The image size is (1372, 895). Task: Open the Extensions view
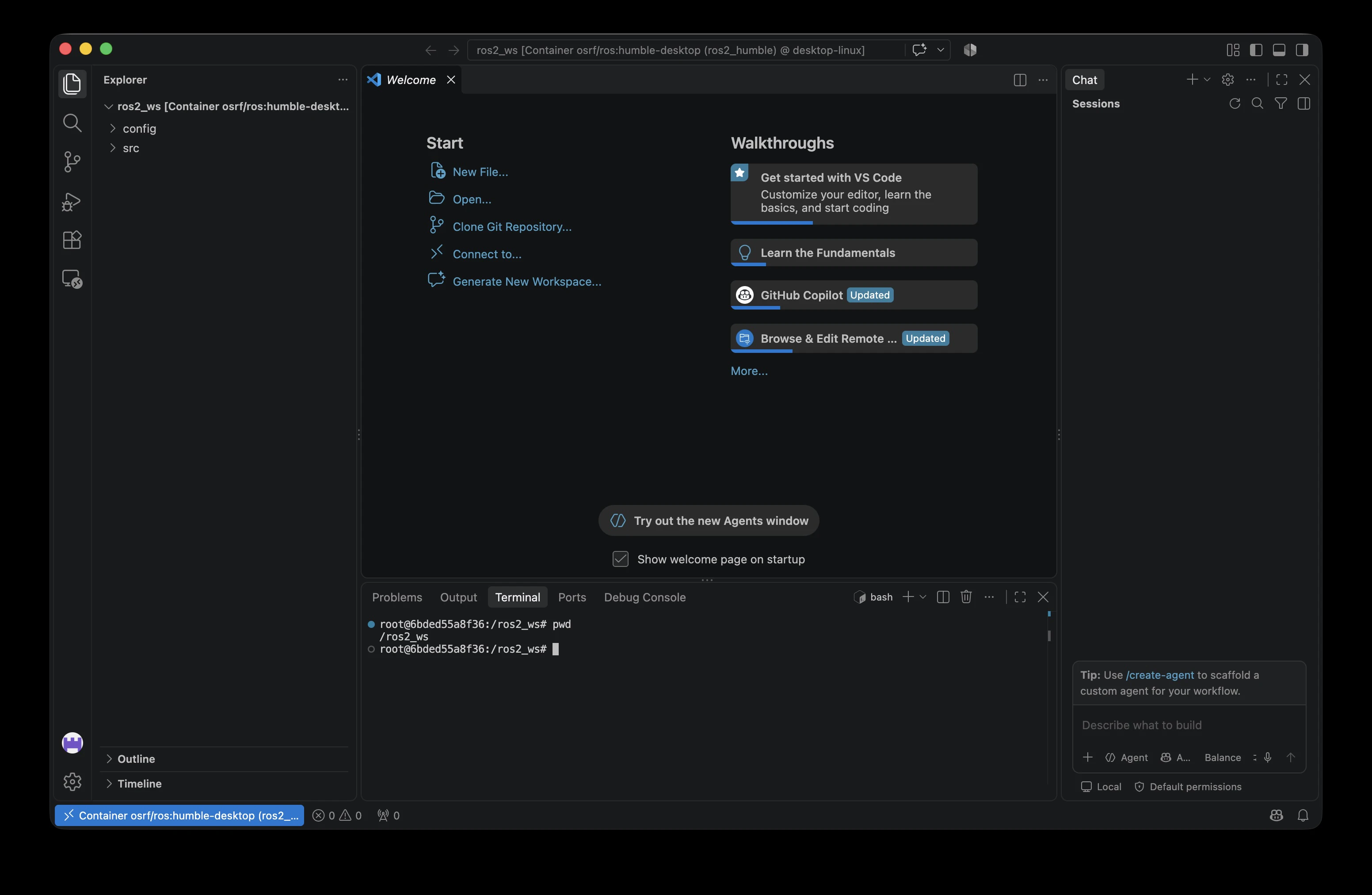72,240
